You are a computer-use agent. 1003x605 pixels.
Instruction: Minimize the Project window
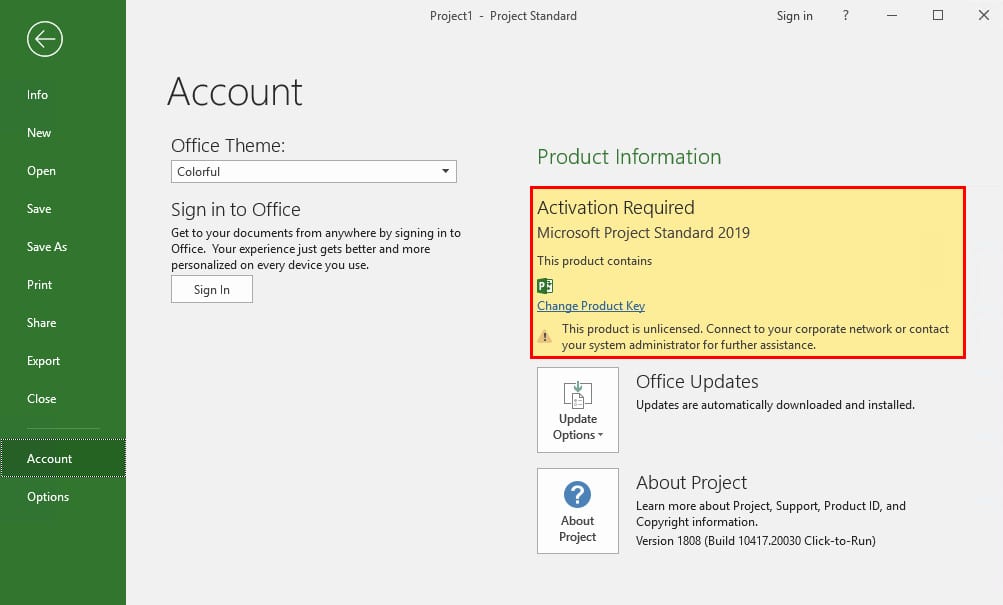tap(892, 15)
